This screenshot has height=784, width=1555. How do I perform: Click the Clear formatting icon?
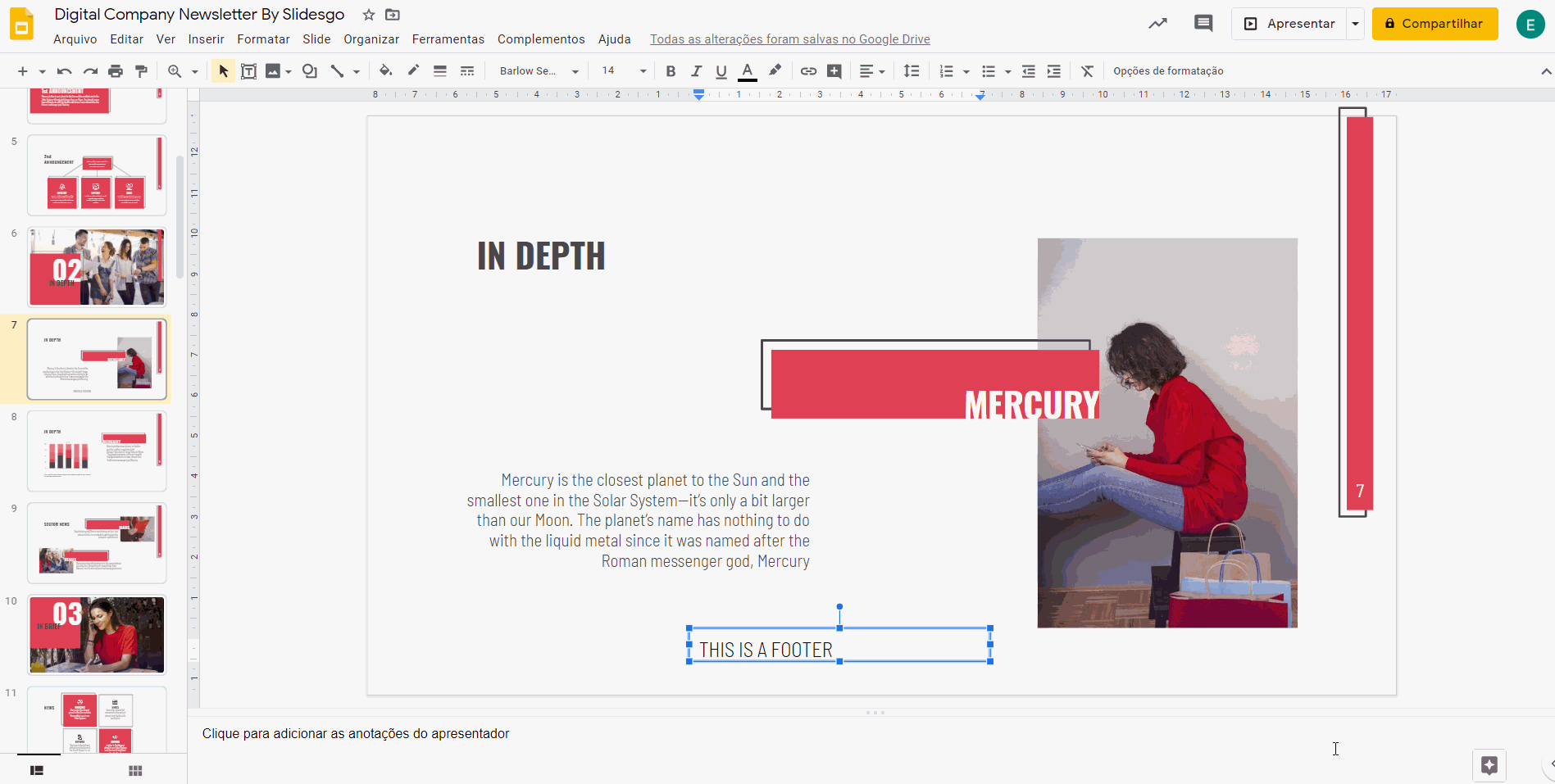pyautogui.click(x=1088, y=71)
